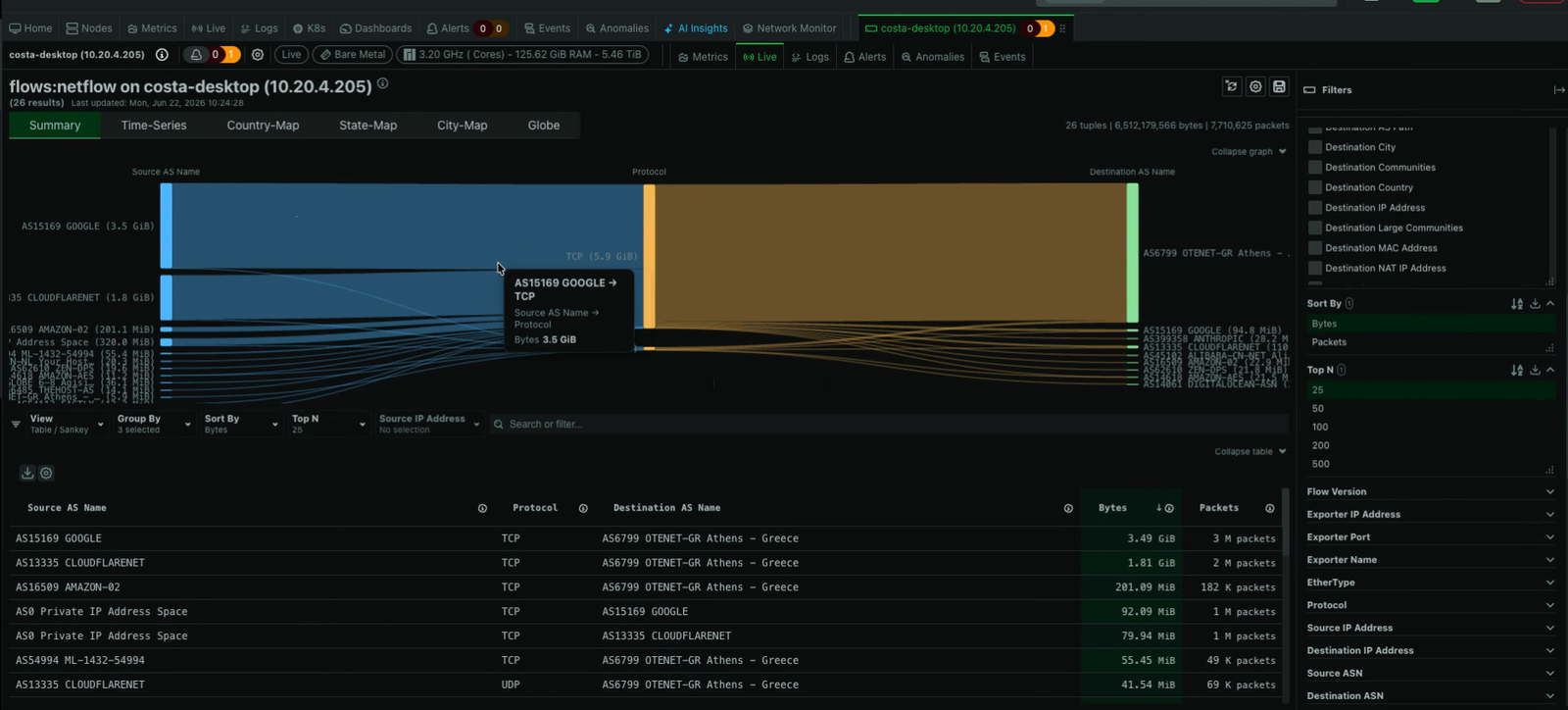This screenshot has height=710, width=1568.
Task: Switch to the Globe tab
Action: click(544, 126)
